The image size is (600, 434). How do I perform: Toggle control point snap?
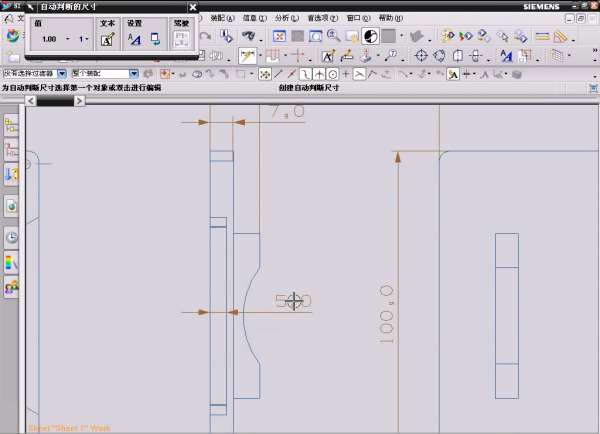click(x=305, y=74)
